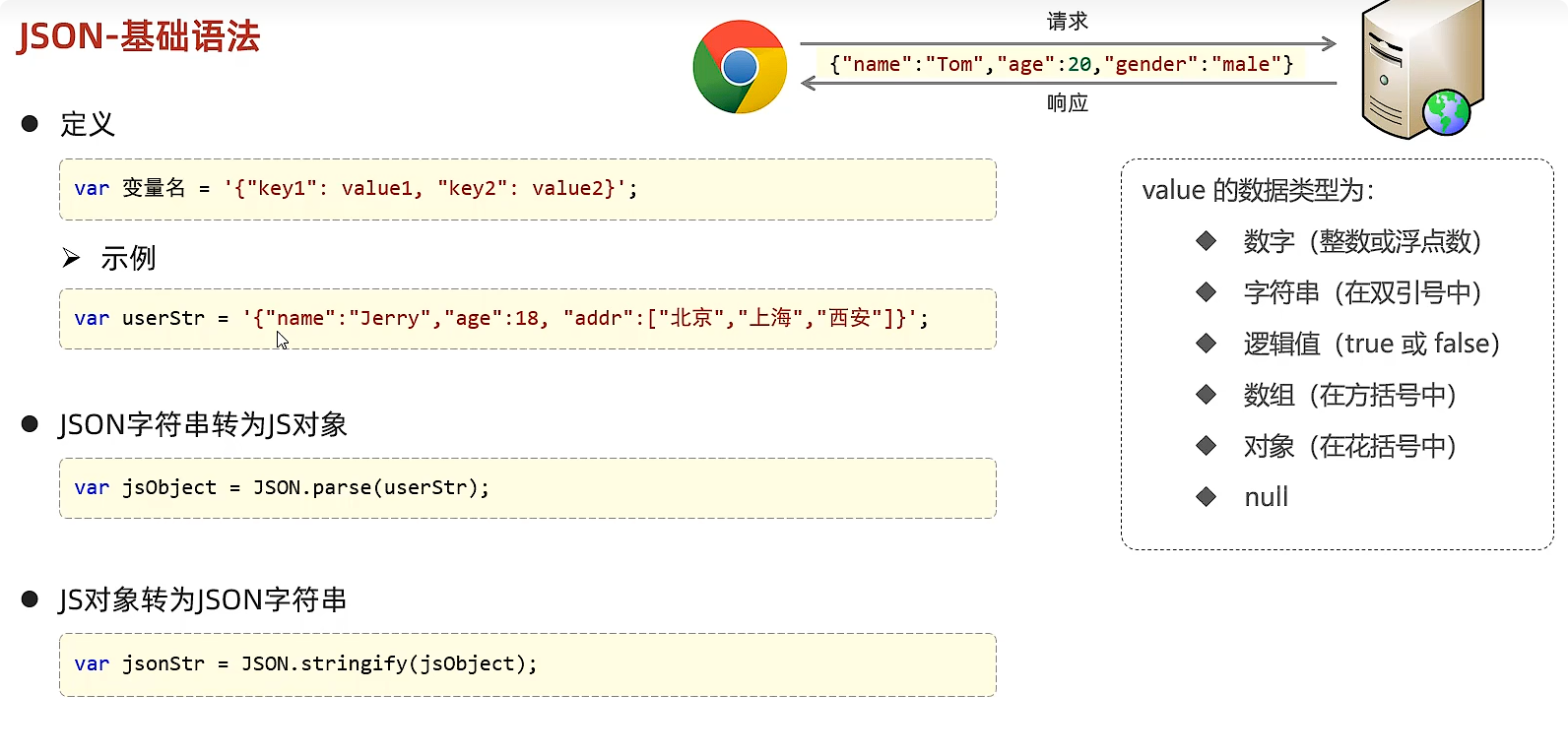Select the JSON-基础语法 slide title
The height and width of the screenshot is (755, 1568).
click(139, 37)
